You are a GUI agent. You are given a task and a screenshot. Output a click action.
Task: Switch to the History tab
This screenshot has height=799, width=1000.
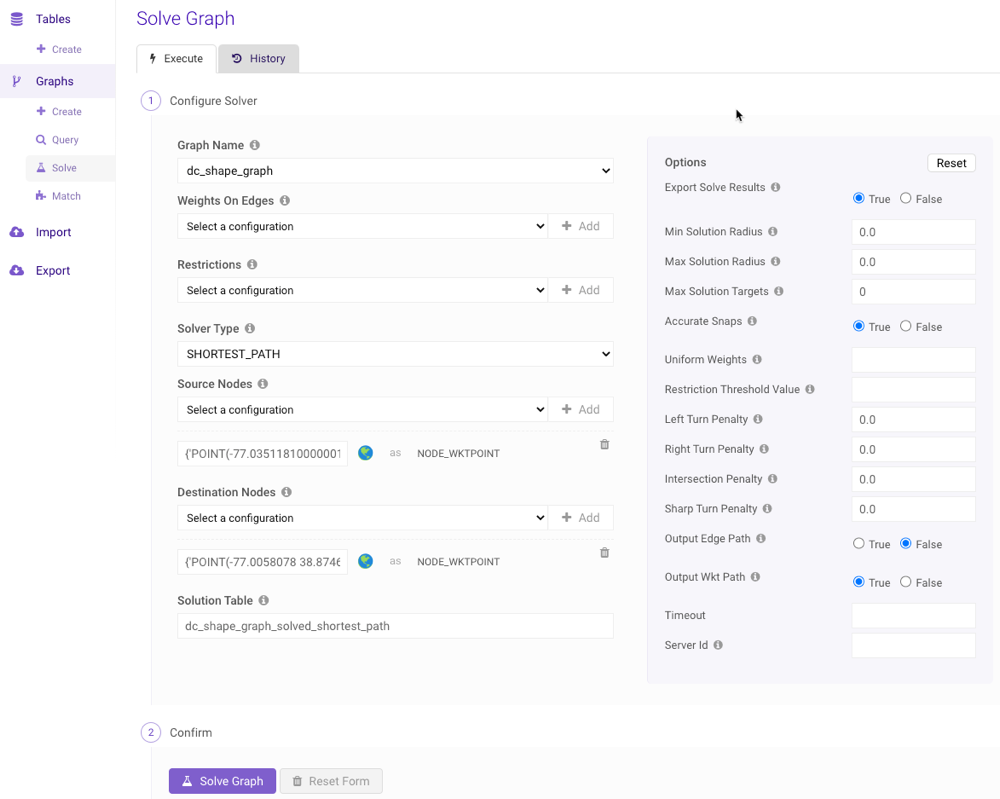pyautogui.click(x=258, y=59)
